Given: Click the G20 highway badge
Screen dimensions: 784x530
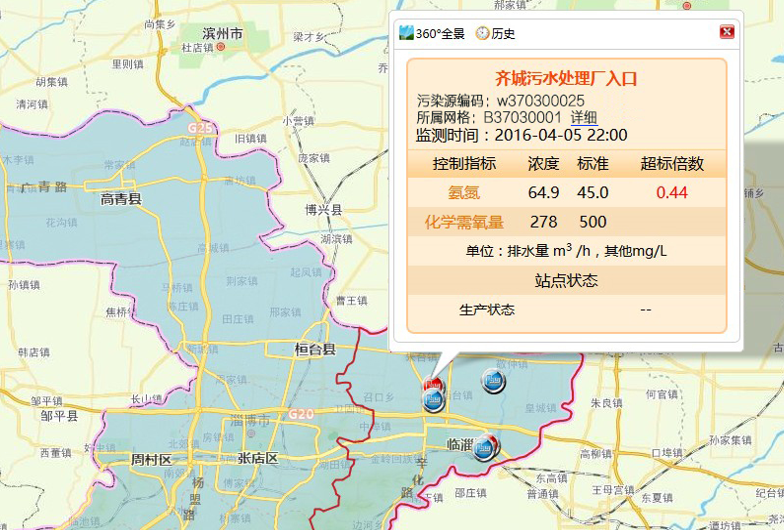Looking at the screenshot, I should [x=301, y=414].
